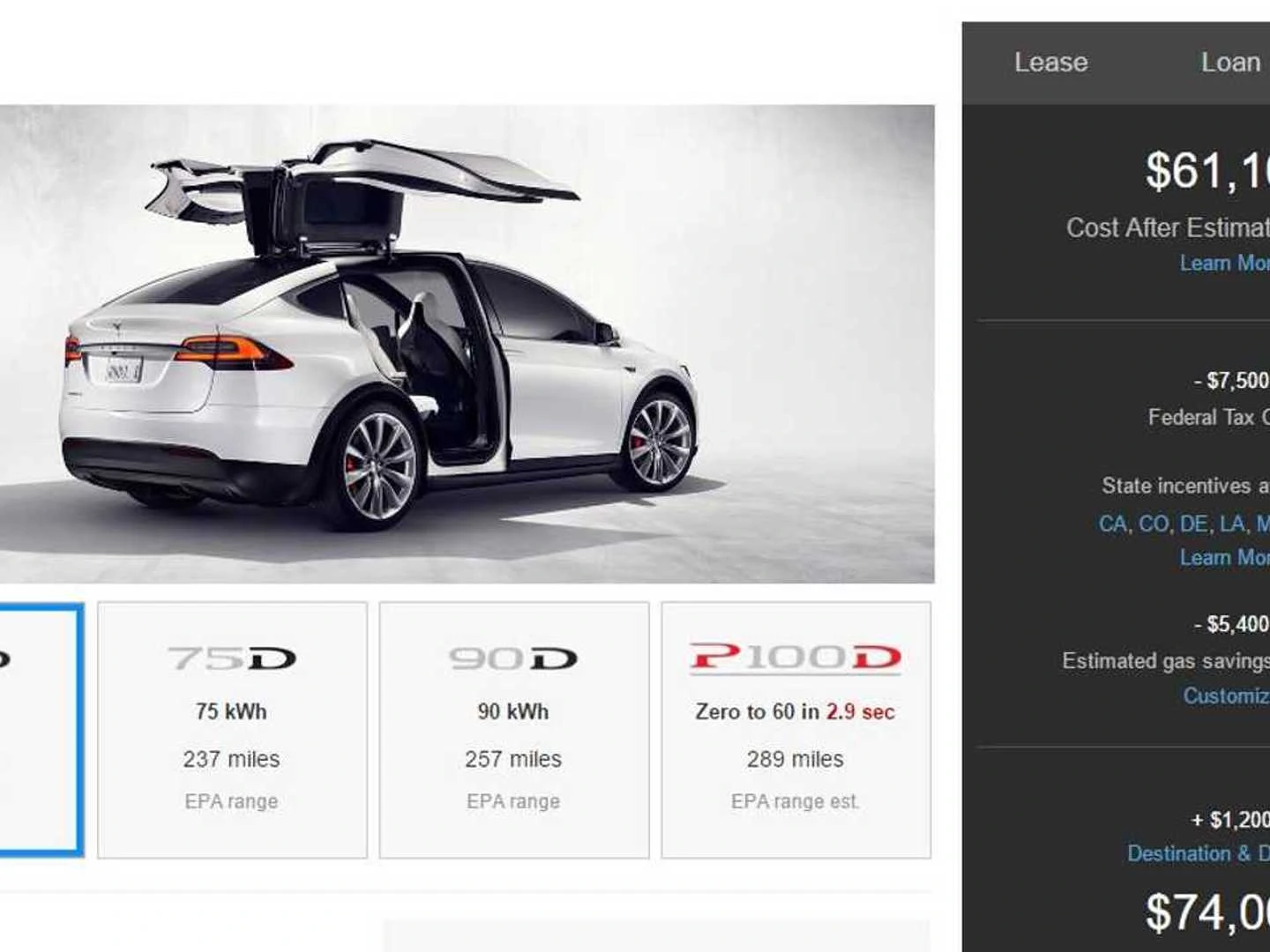Switch to the Loan tab
The height and width of the screenshot is (952, 1270).
[1231, 63]
